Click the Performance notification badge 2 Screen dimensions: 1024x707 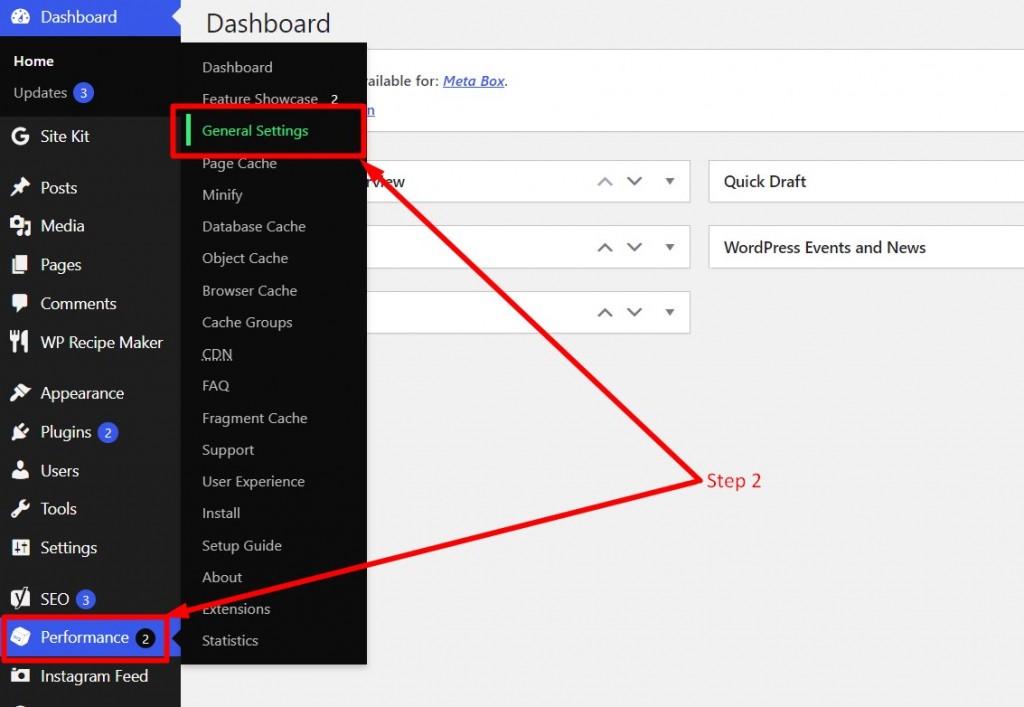146,638
